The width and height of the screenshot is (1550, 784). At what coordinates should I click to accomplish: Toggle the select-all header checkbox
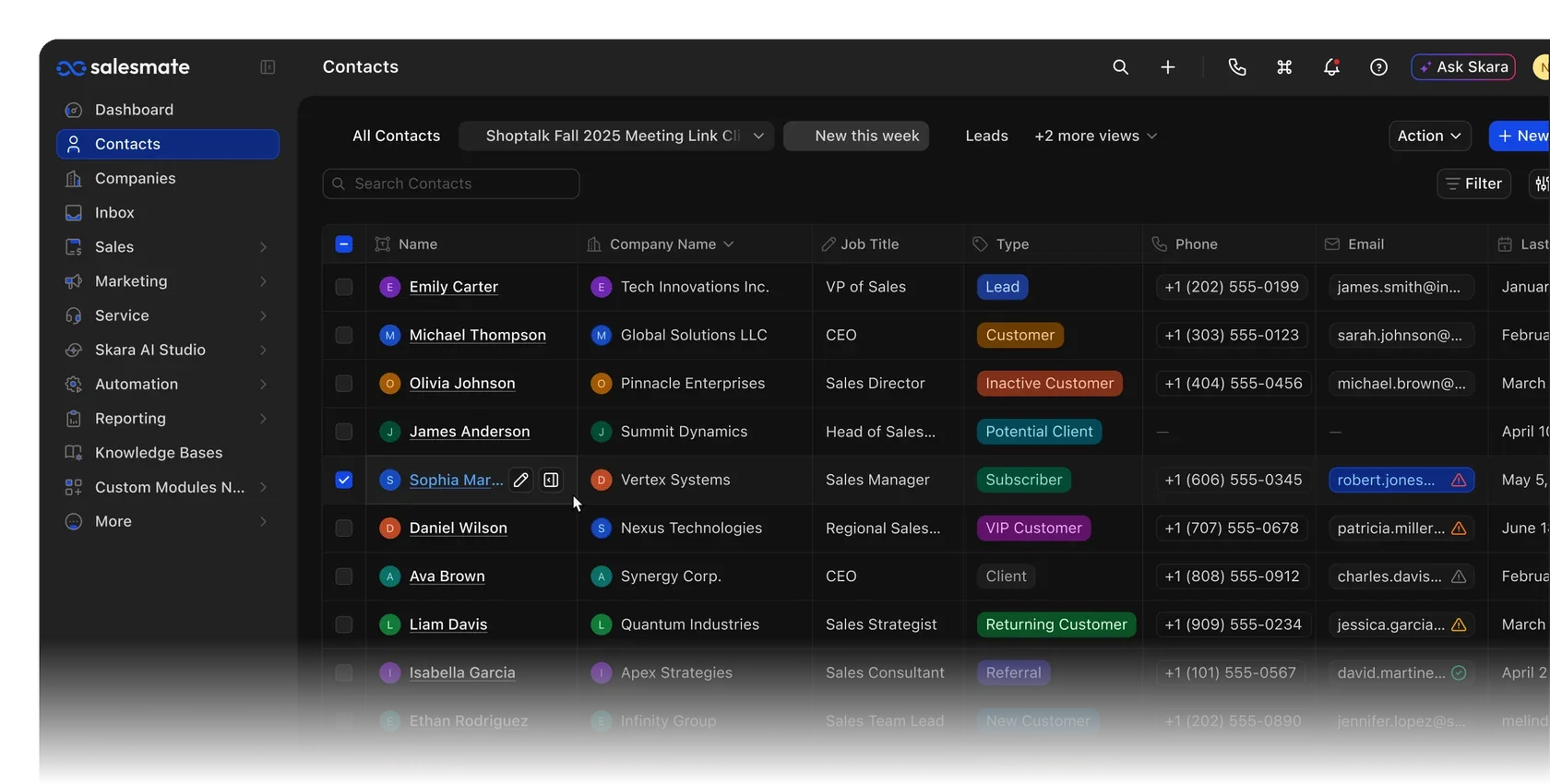pyautogui.click(x=344, y=244)
